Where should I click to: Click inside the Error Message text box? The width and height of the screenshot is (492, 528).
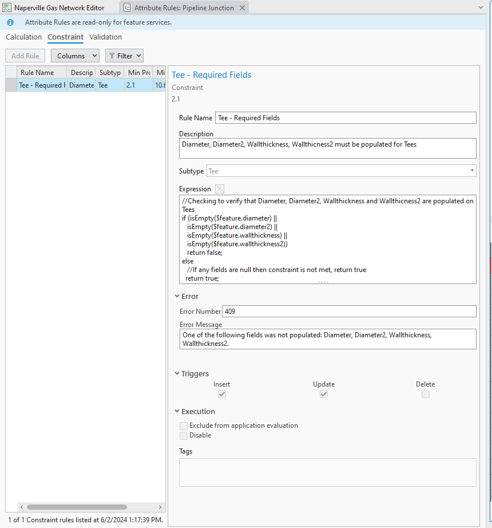(x=328, y=339)
